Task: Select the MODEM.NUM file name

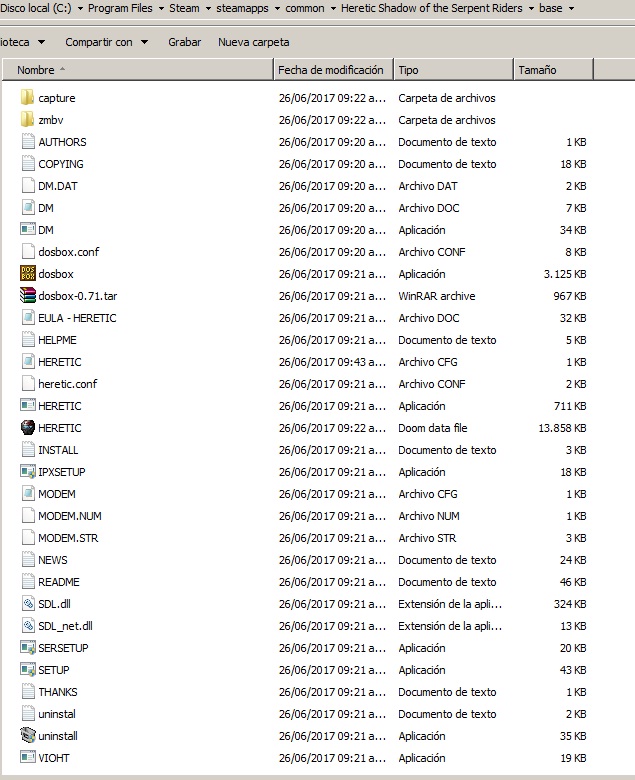Action: 70,516
